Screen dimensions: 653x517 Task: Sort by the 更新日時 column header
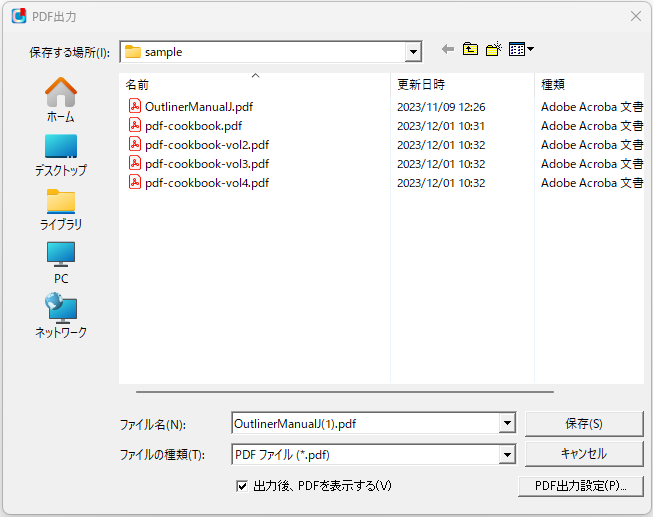pos(462,85)
